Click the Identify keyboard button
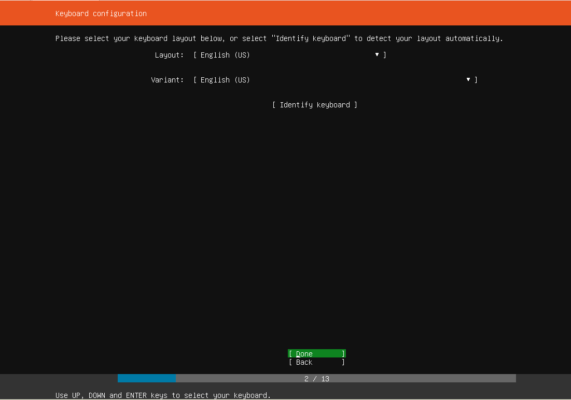The width and height of the screenshot is (571, 400). click(x=315, y=105)
